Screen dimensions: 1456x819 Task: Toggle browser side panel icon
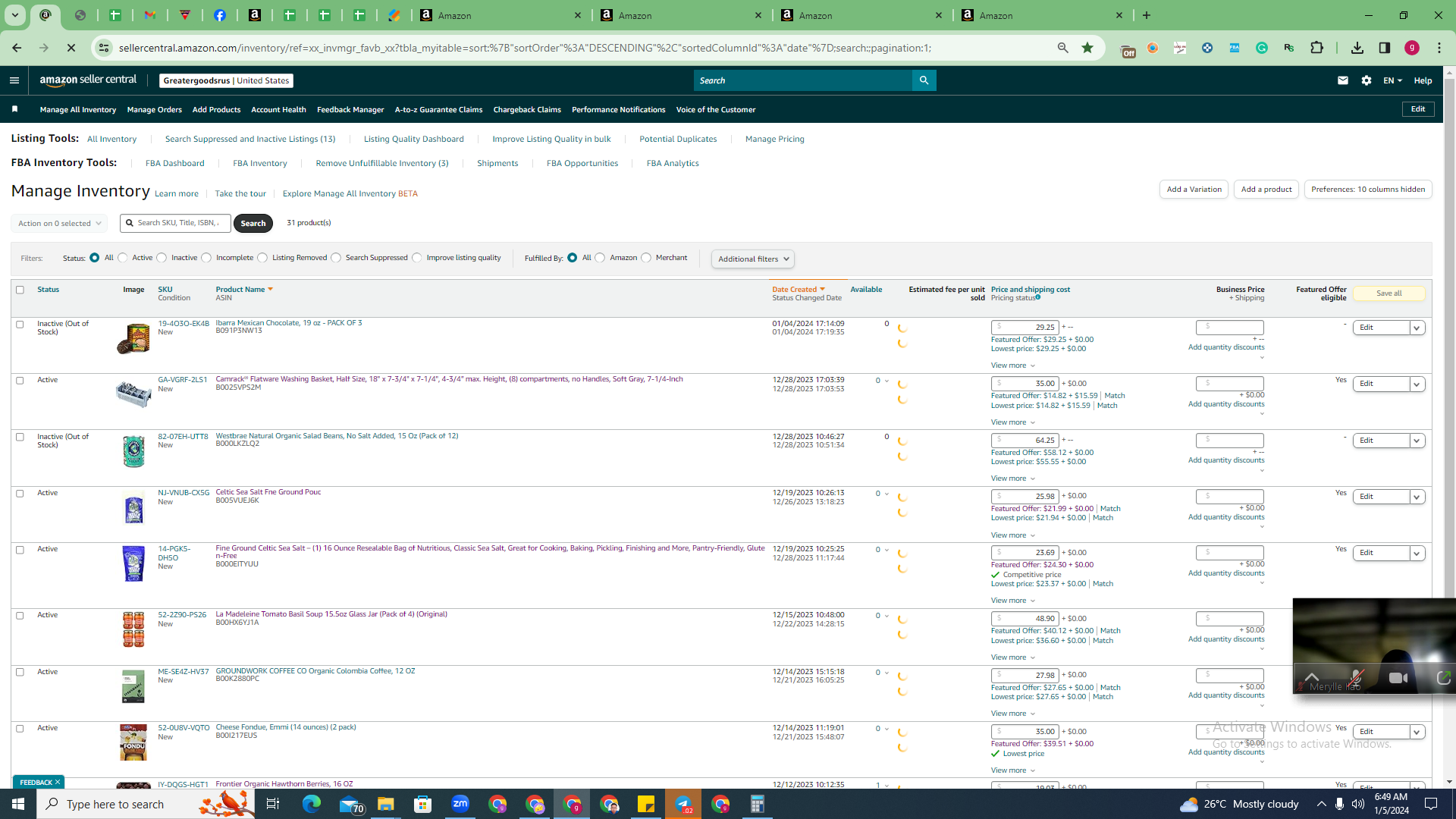[x=1385, y=48]
